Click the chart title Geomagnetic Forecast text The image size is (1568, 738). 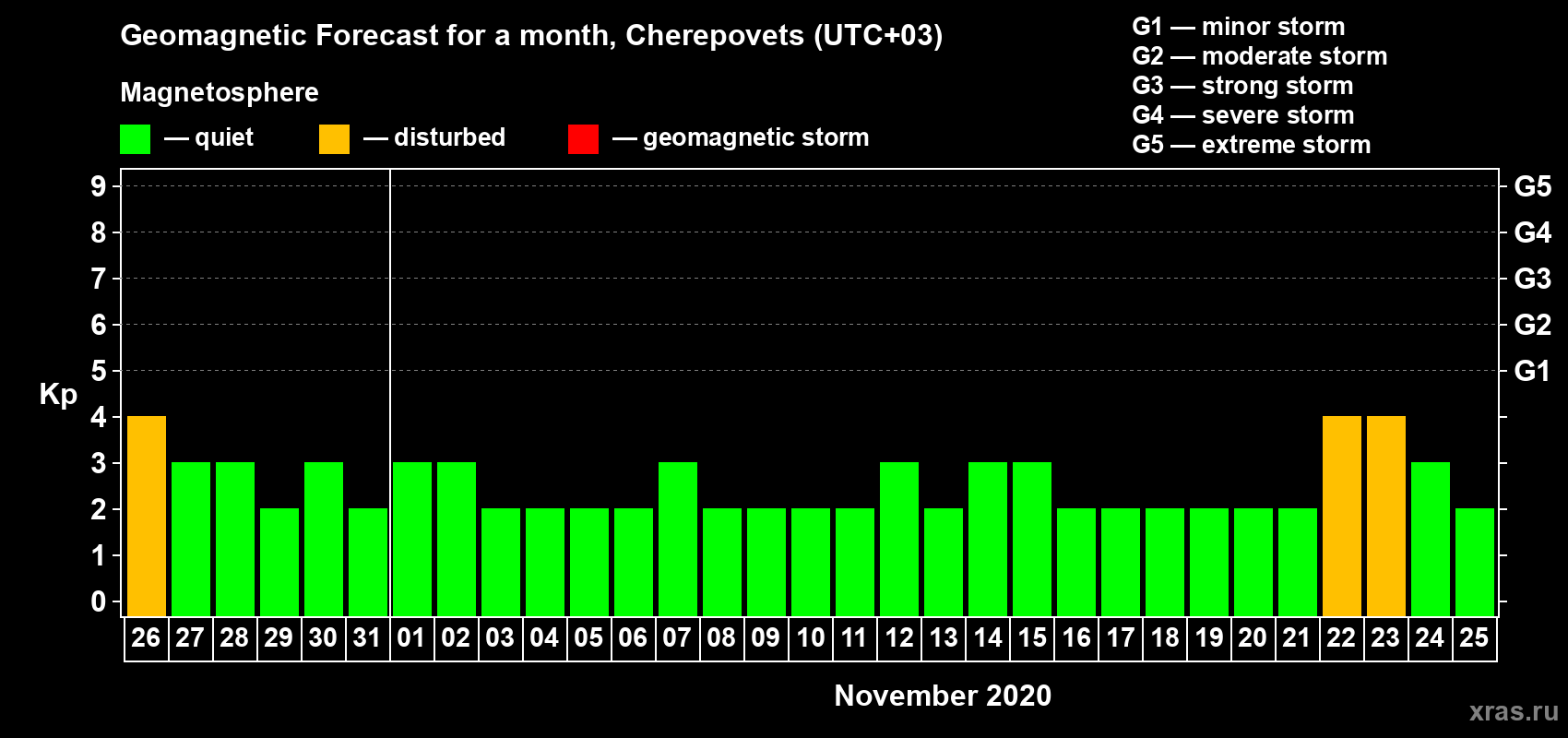pos(531,36)
